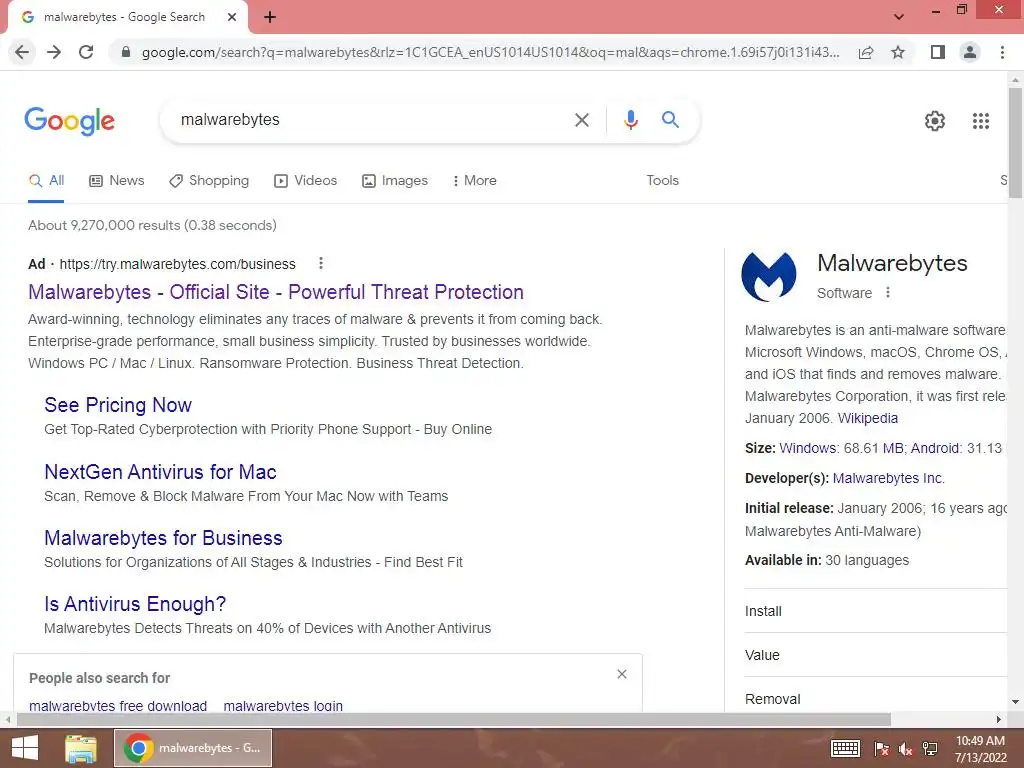Open the Wikipedia source link
The image size is (1024, 768).
coord(868,418)
